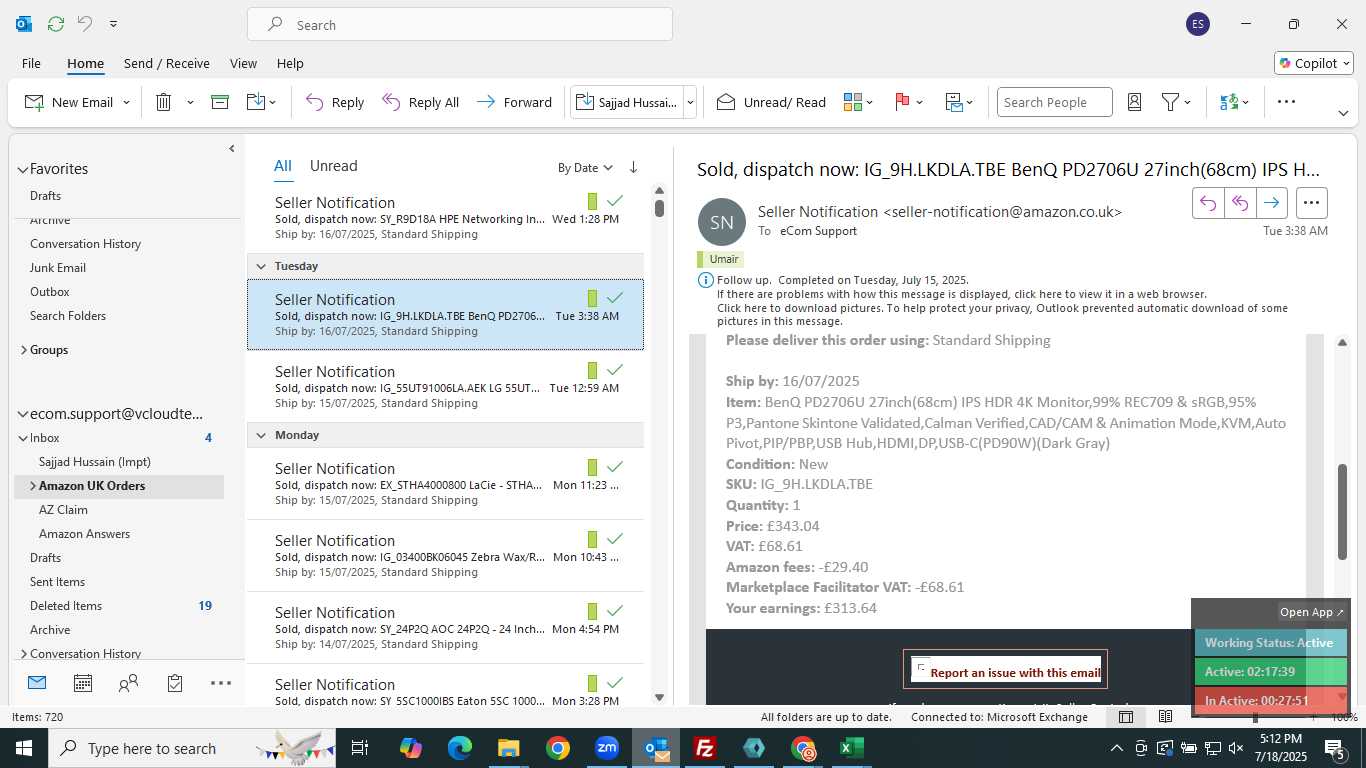The height and width of the screenshot is (768, 1366).
Task: Click green category swatch on AOC 24P2Q message
Action: click(x=592, y=612)
